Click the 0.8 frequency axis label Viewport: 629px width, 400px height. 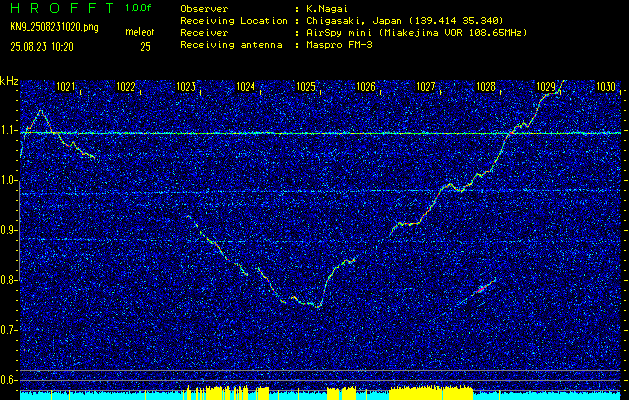(8, 280)
